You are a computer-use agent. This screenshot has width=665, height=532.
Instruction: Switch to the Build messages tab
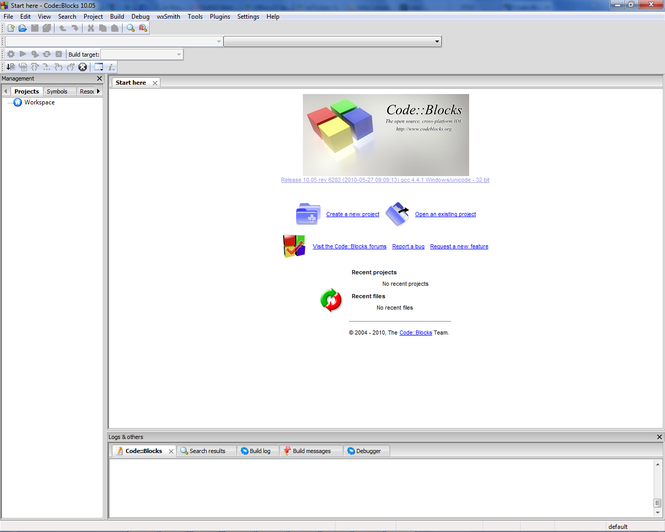(x=311, y=451)
